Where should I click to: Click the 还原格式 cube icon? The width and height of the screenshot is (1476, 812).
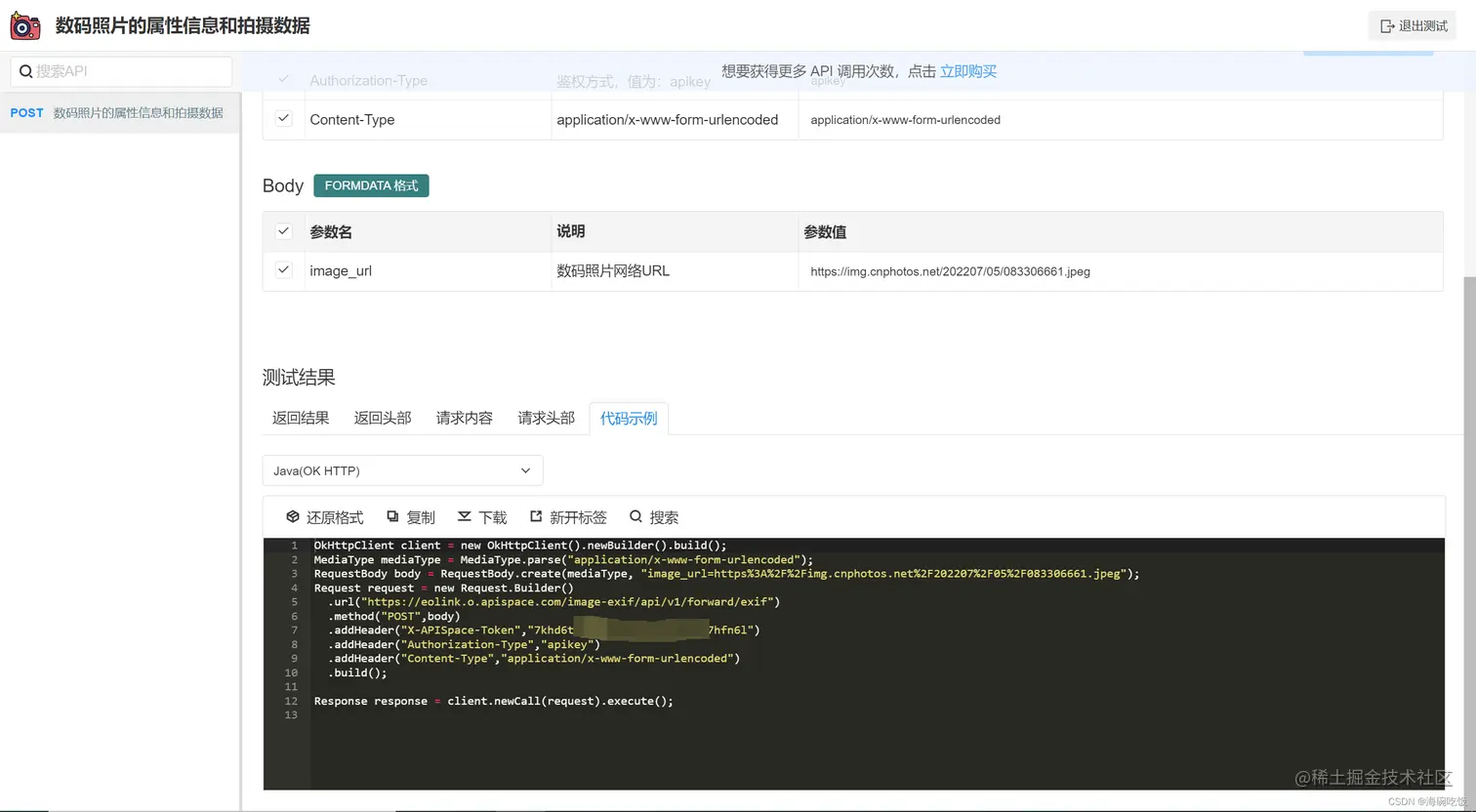pos(292,516)
